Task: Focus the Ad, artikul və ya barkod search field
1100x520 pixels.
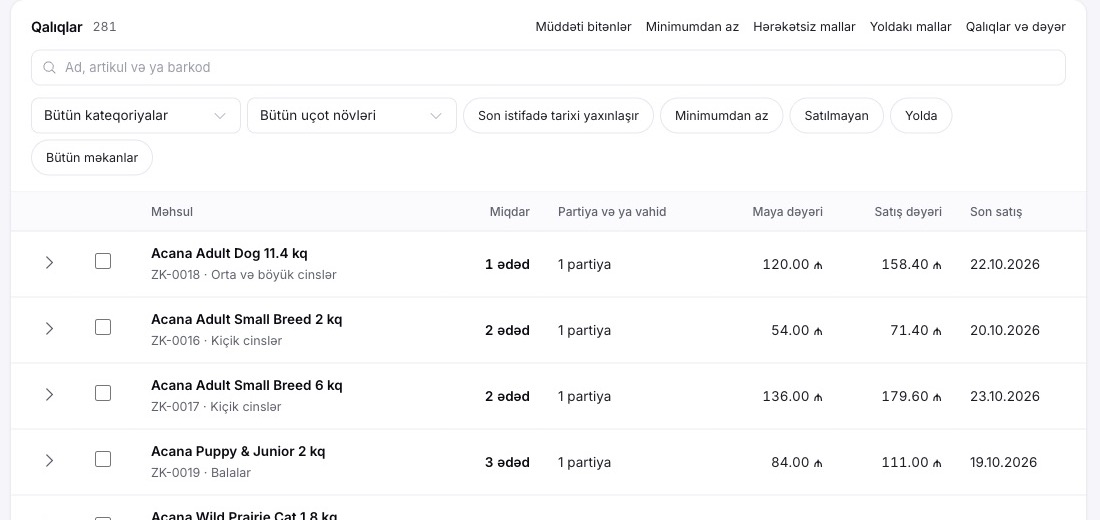Action: coord(548,67)
